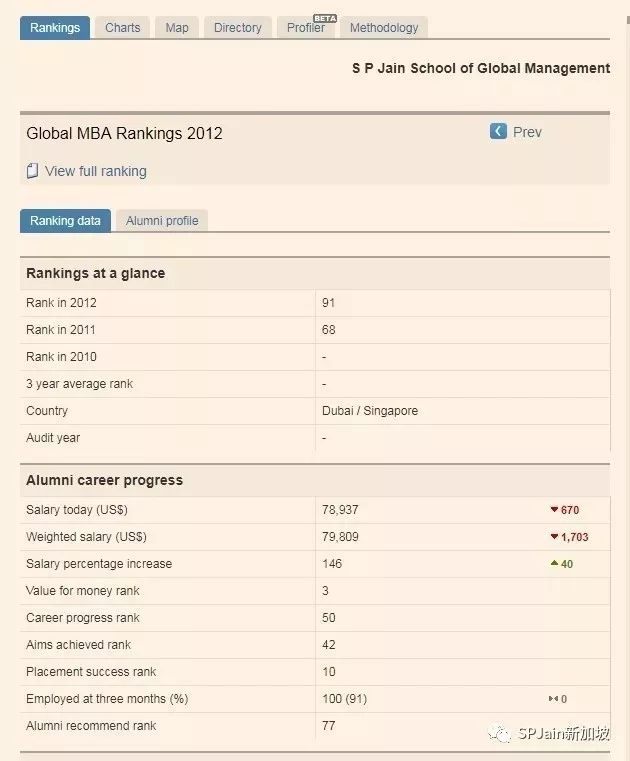Open the View full ranking link
Image resolution: width=630 pixels, height=761 pixels.
pyautogui.click(x=96, y=171)
